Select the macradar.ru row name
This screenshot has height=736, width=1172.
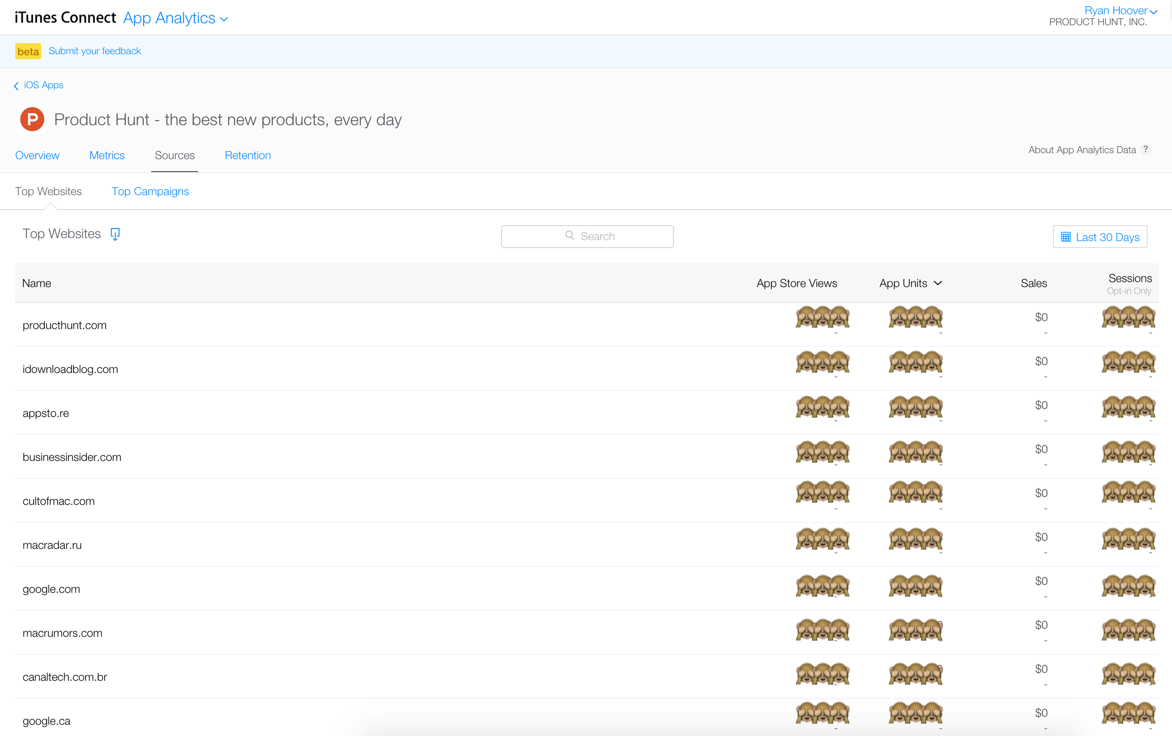click(x=52, y=545)
